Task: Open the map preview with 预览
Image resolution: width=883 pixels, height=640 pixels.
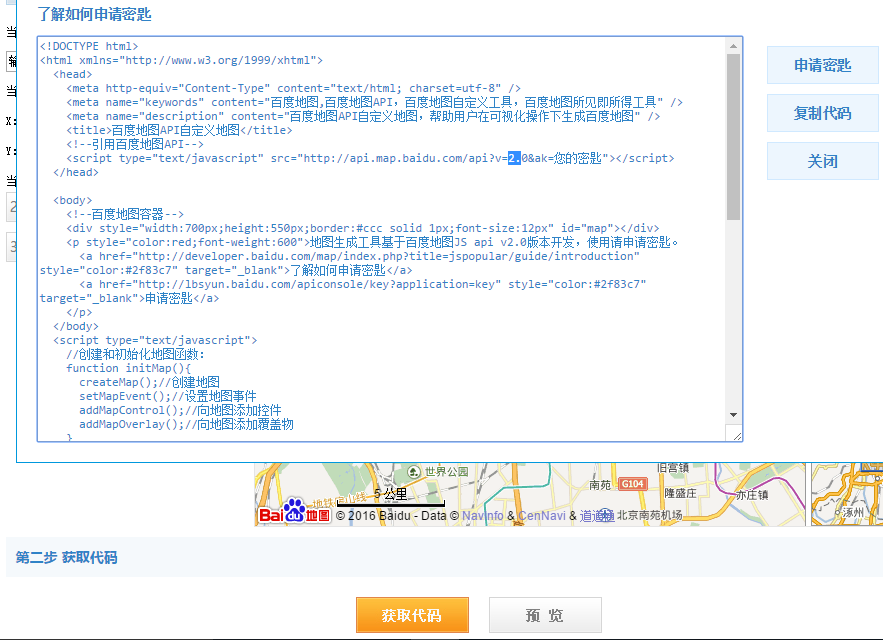Action: pos(545,615)
